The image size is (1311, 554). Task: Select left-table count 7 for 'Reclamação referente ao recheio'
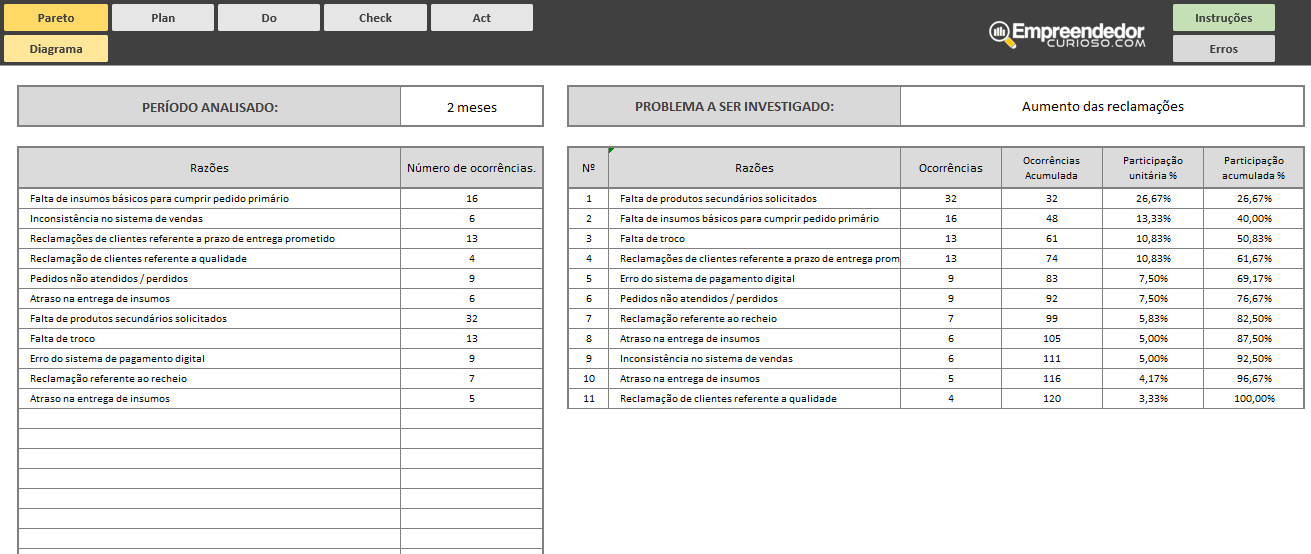tap(472, 378)
